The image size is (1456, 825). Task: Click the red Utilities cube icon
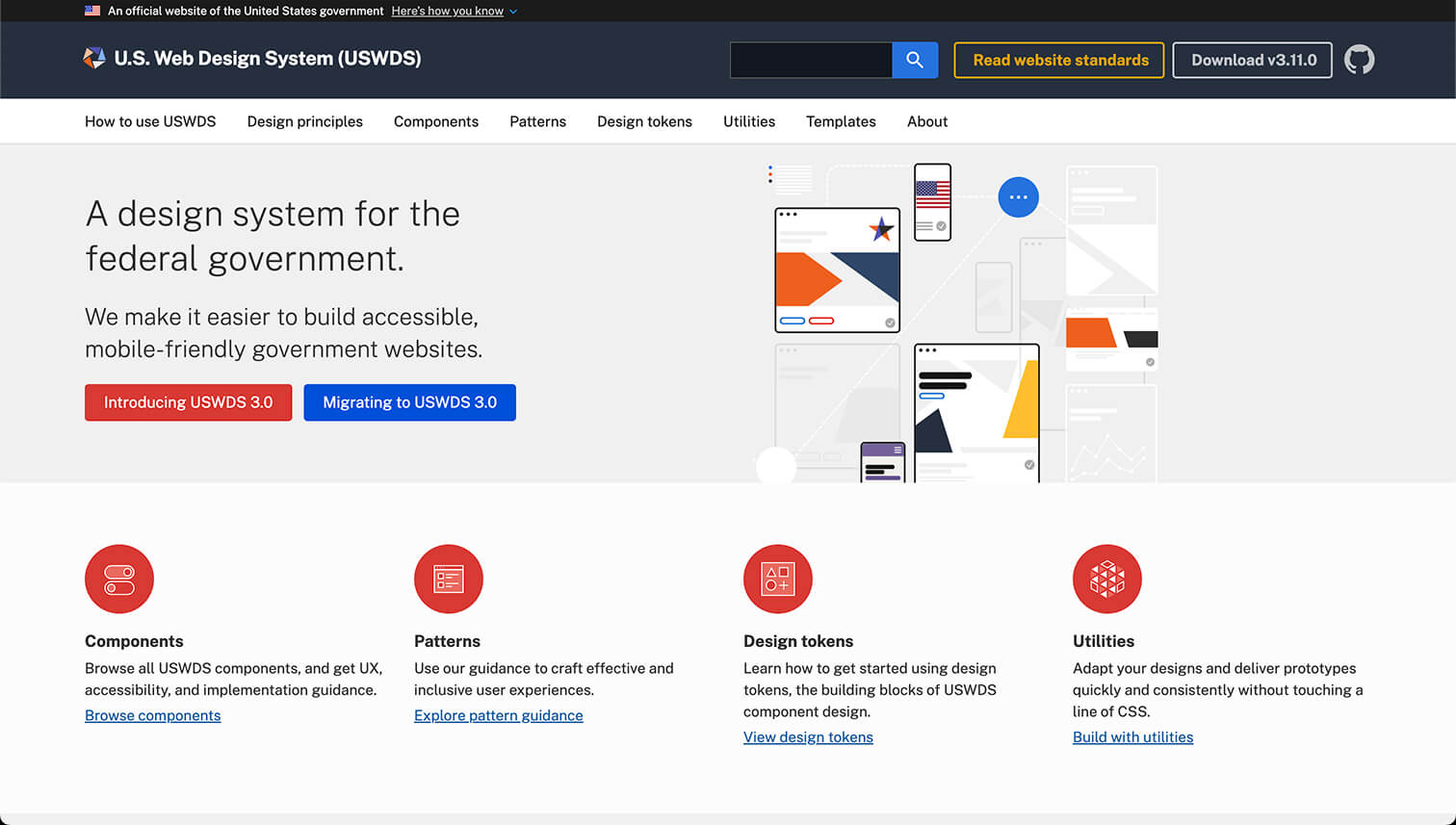(x=1107, y=579)
